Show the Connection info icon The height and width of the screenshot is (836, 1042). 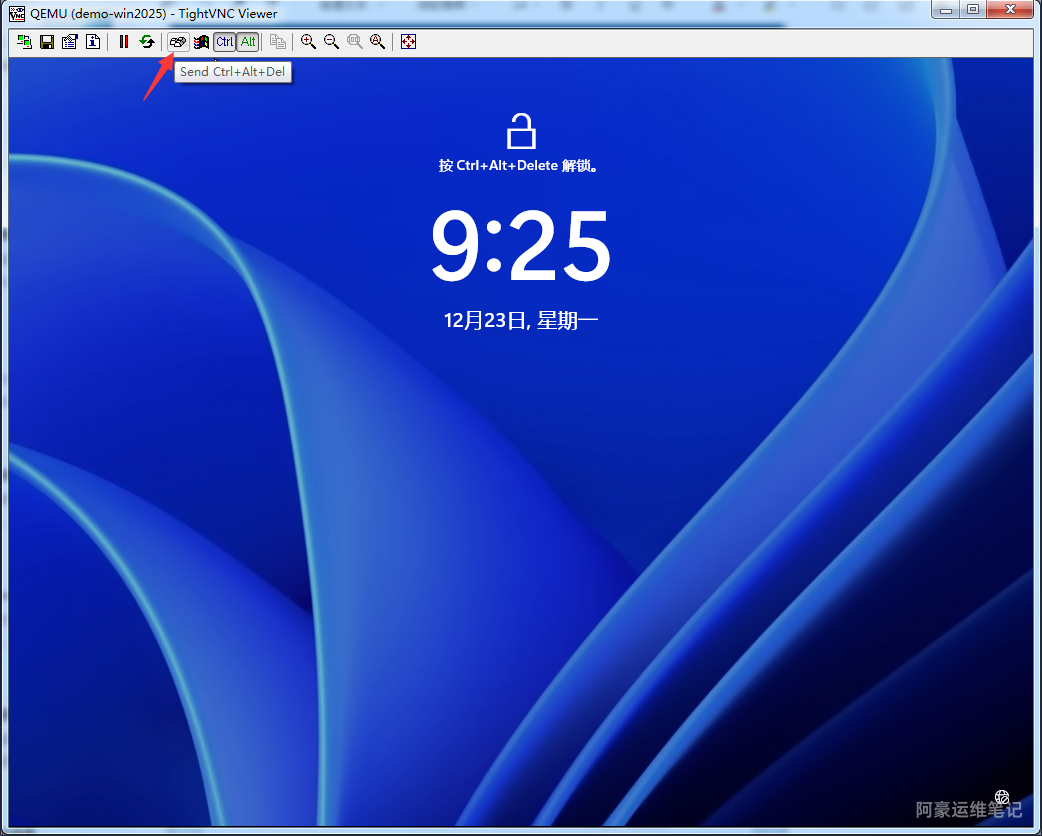pyautogui.click(x=92, y=42)
